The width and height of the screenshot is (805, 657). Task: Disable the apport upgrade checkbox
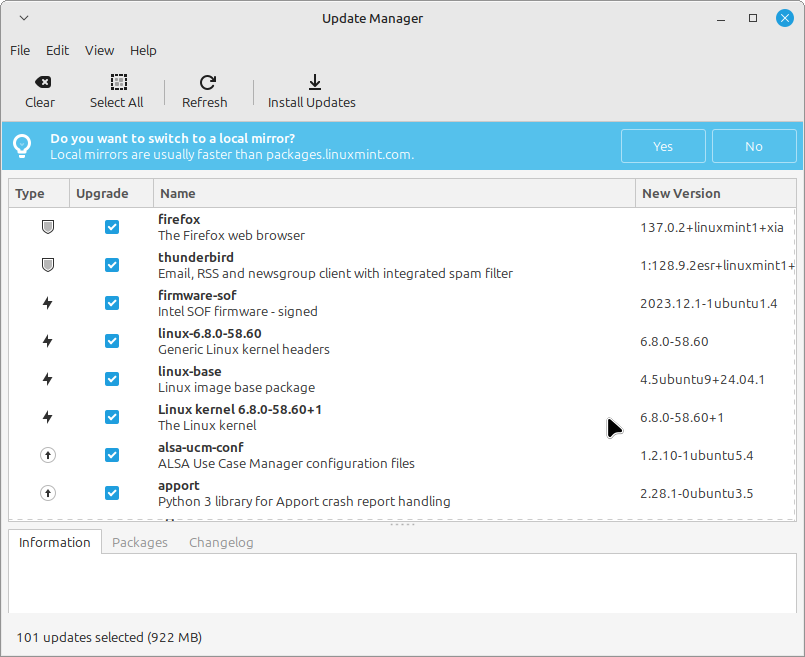click(112, 493)
